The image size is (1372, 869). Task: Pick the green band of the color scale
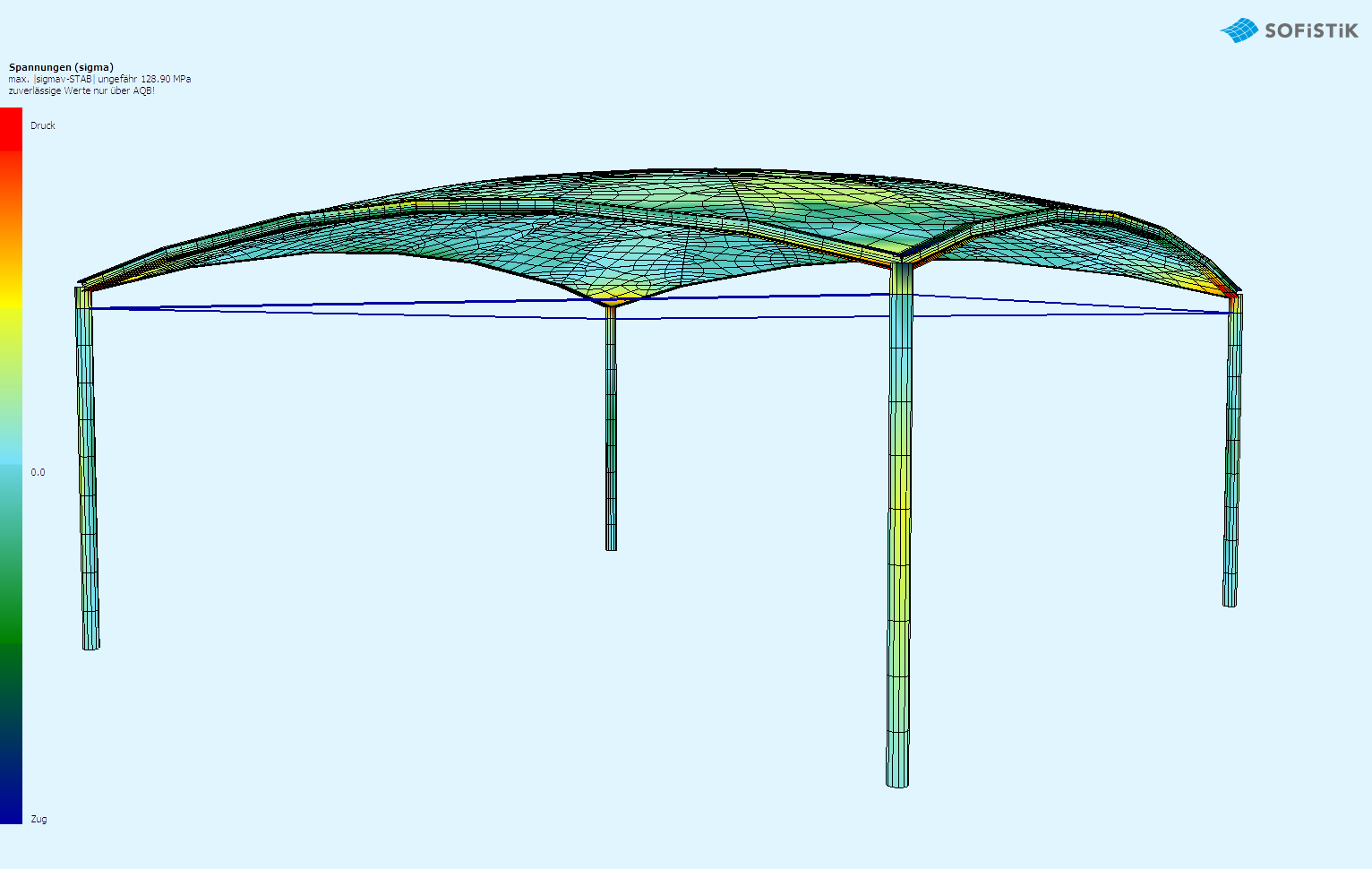click(x=11, y=618)
